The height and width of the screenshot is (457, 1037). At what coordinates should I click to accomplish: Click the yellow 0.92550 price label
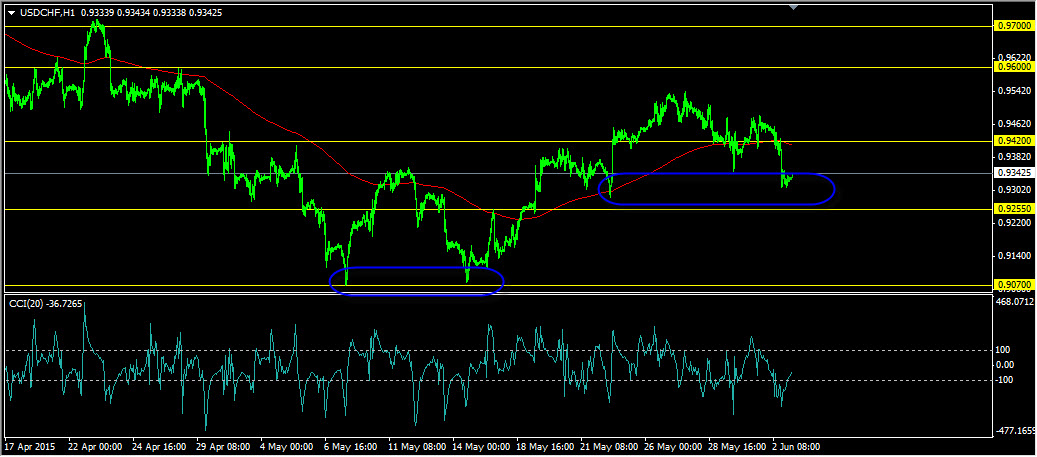pyautogui.click(x=1013, y=209)
